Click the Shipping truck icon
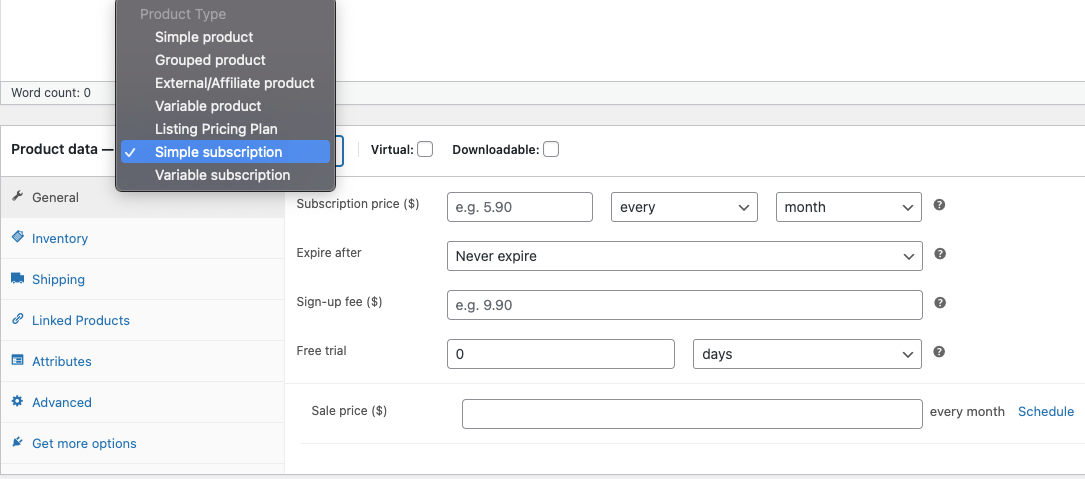Viewport: 1085px width, 479px height. [18, 278]
